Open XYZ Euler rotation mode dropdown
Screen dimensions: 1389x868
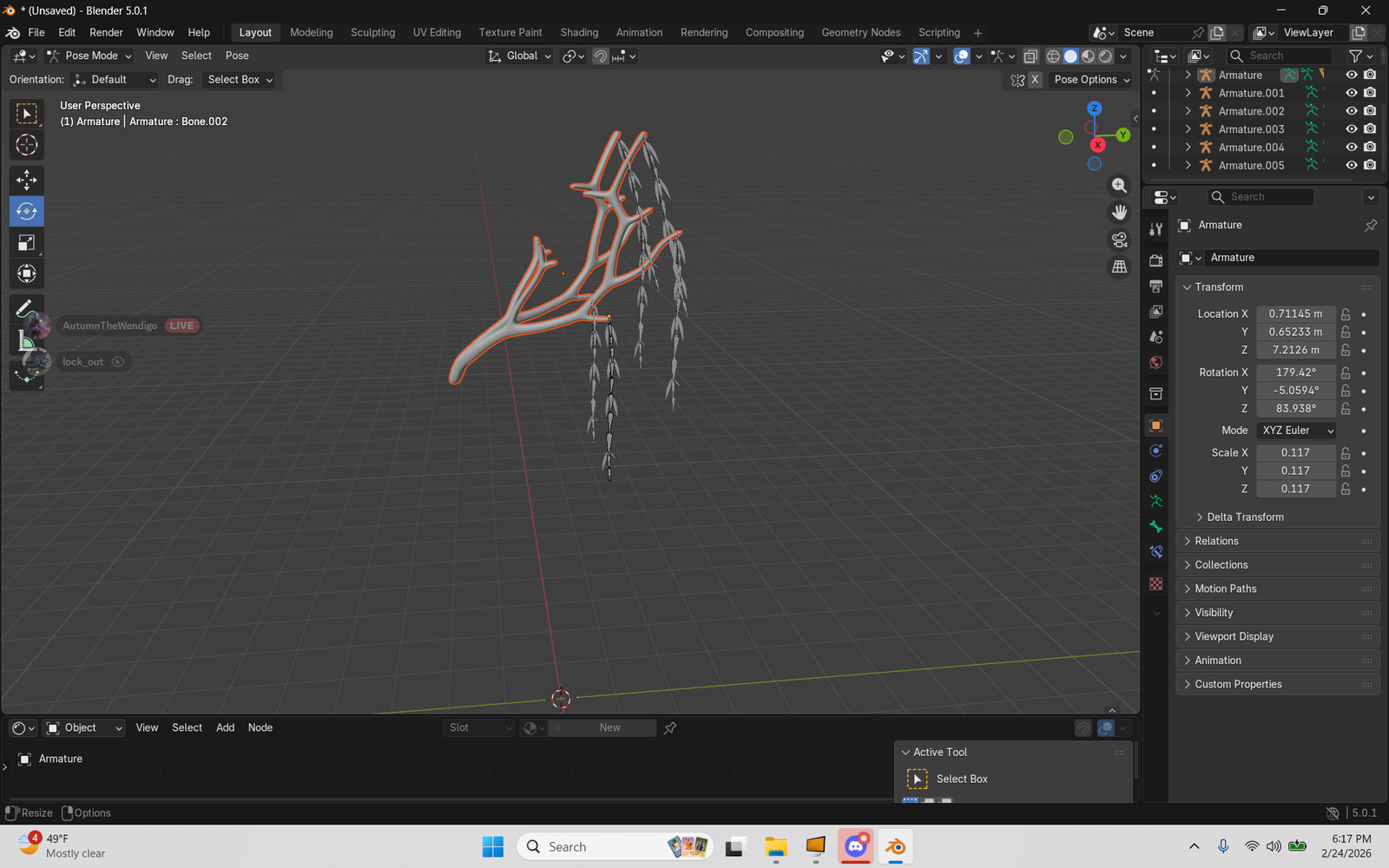pyautogui.click(x=1297, y=431)
